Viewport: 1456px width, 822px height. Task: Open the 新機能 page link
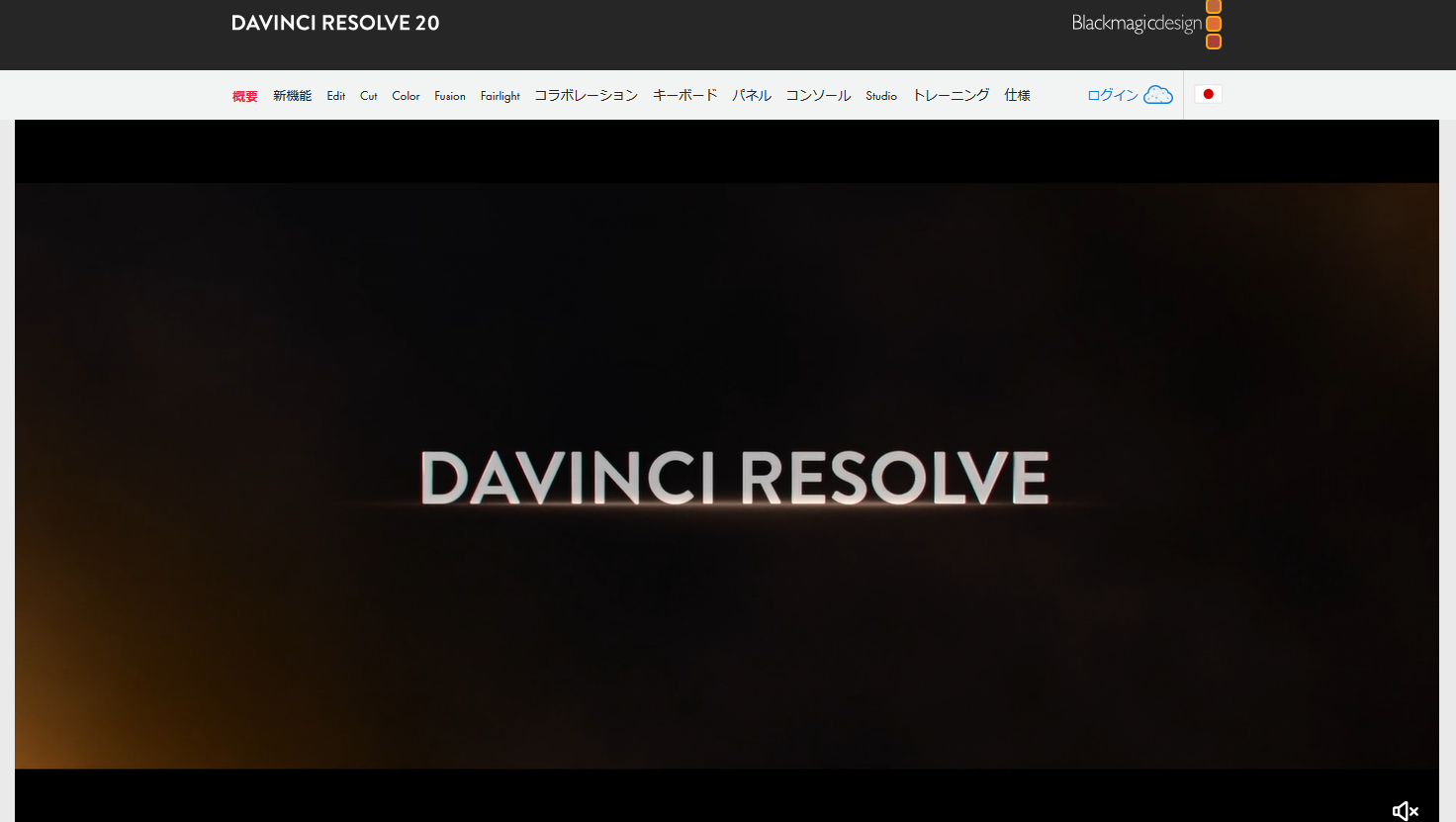coord(292,95)
